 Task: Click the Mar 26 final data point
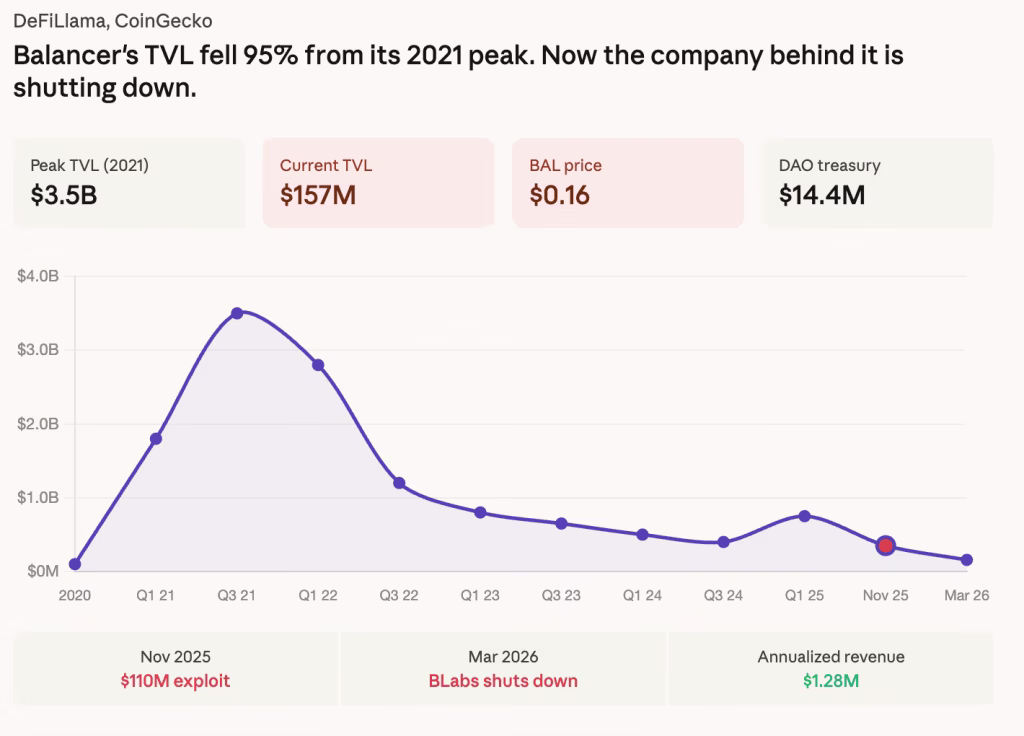(966, 560)
